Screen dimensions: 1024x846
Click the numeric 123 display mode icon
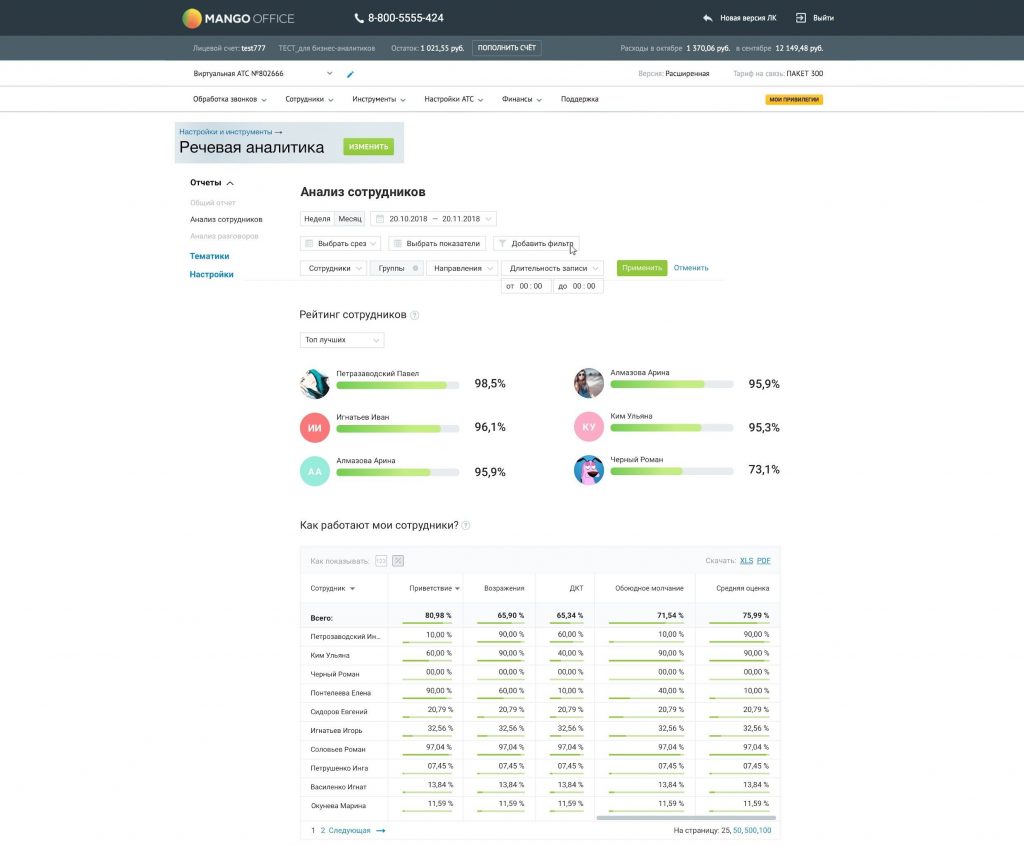click(x=381, y=561)
